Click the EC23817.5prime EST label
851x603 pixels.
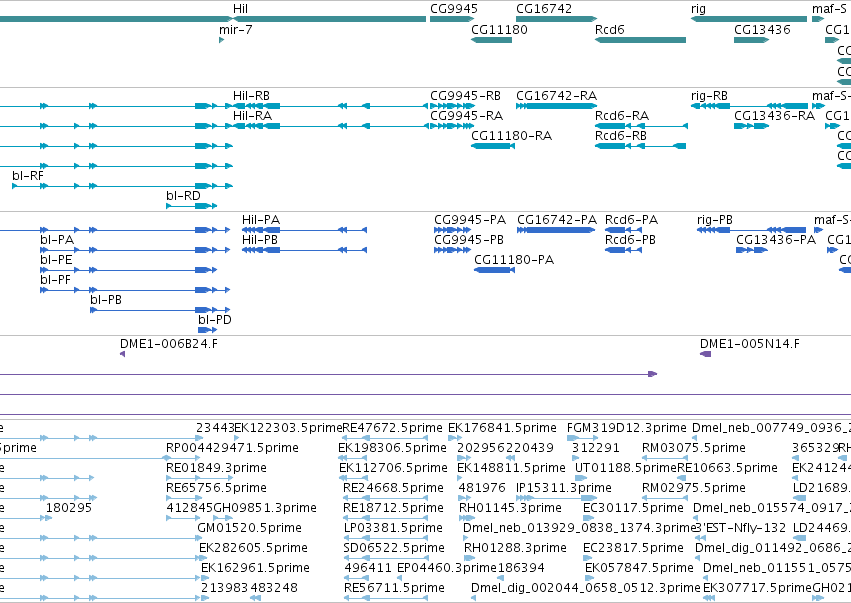(633, 548)
